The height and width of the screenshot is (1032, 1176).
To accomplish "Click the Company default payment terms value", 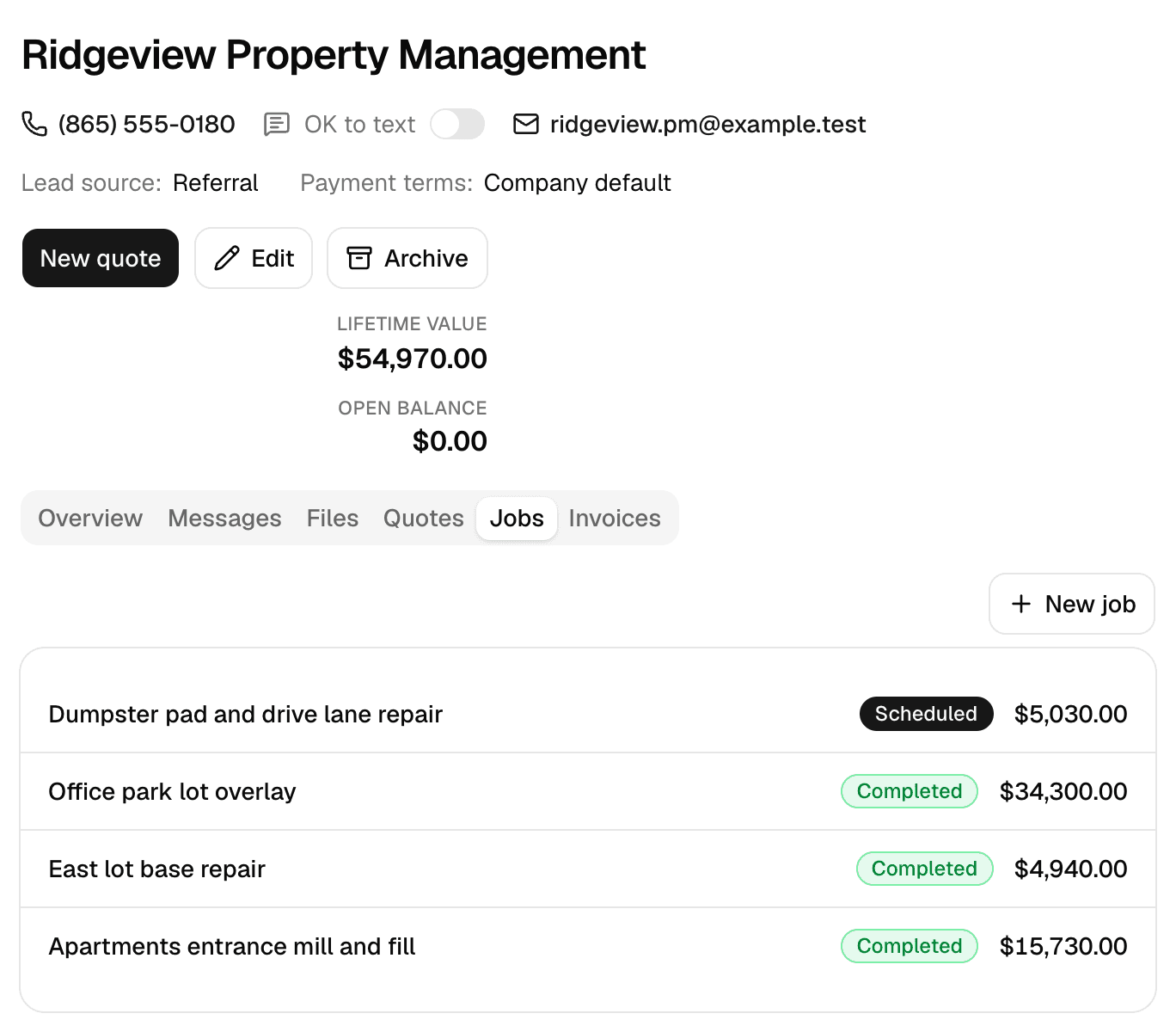I will (x=578, y=182).
